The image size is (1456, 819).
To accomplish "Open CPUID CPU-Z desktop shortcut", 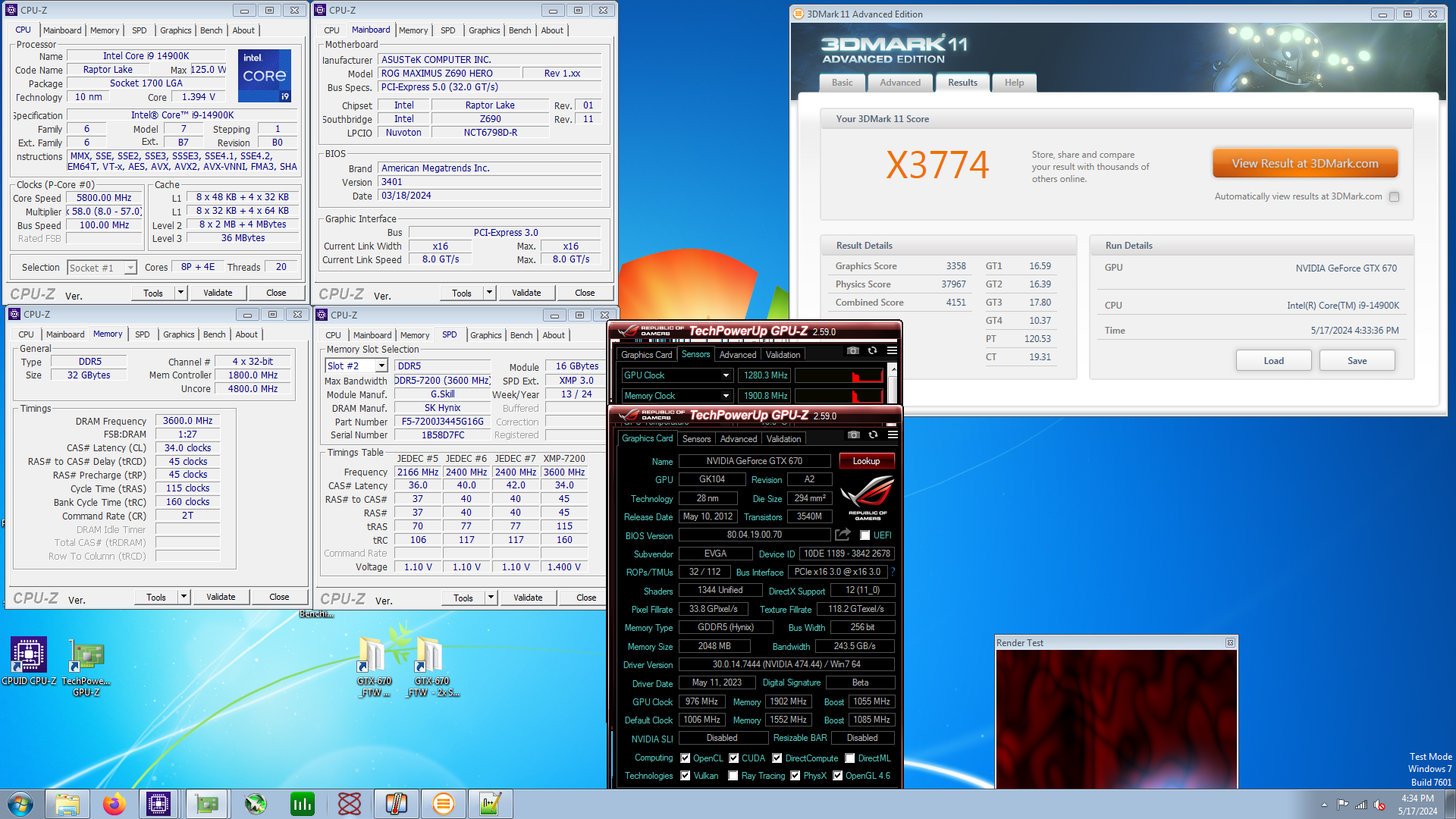I will pos(29,661).
